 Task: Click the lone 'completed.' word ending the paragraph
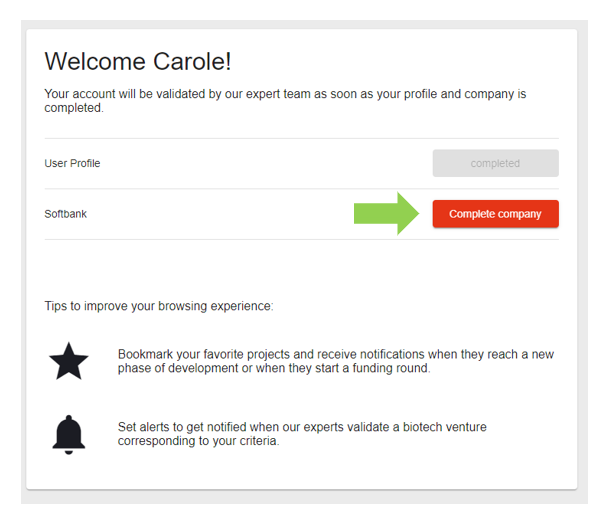point(74,108)
